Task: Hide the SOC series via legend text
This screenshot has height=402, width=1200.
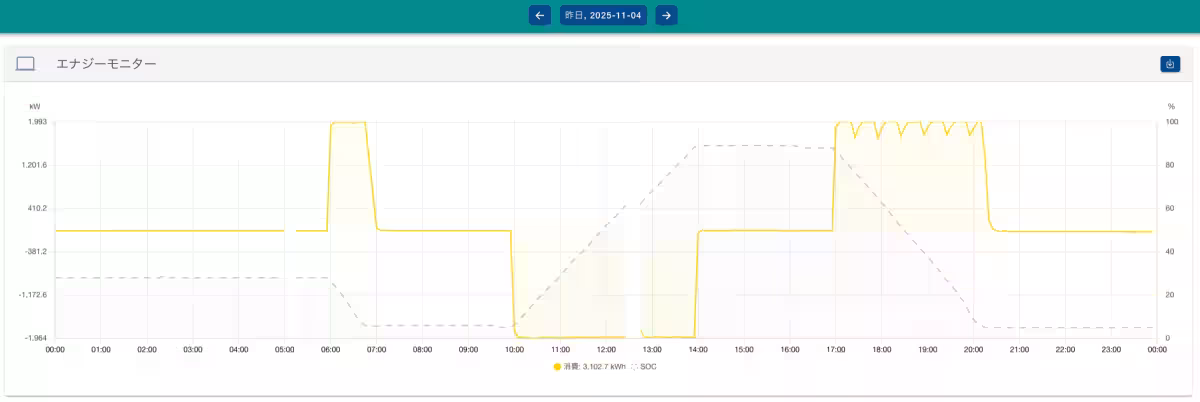Action: click(x=648, y=367)
